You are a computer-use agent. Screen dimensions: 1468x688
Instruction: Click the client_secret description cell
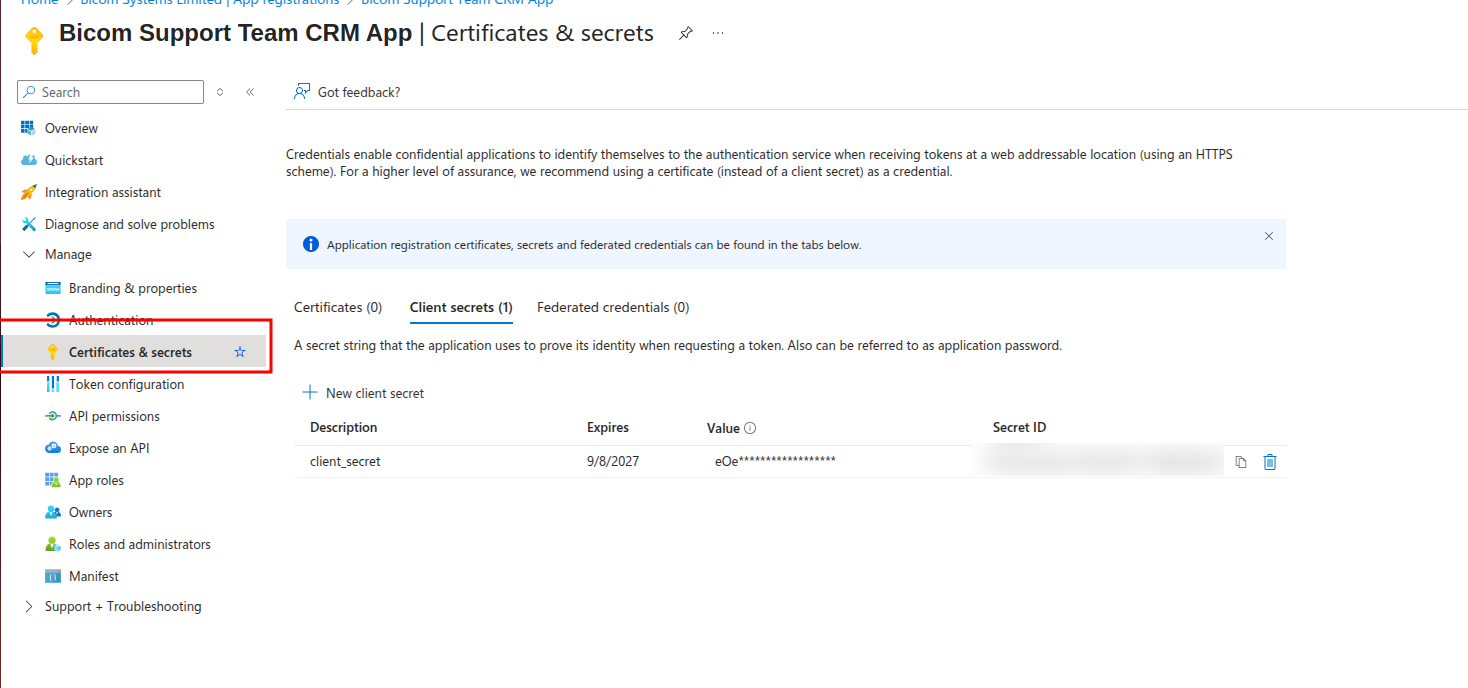345,461
